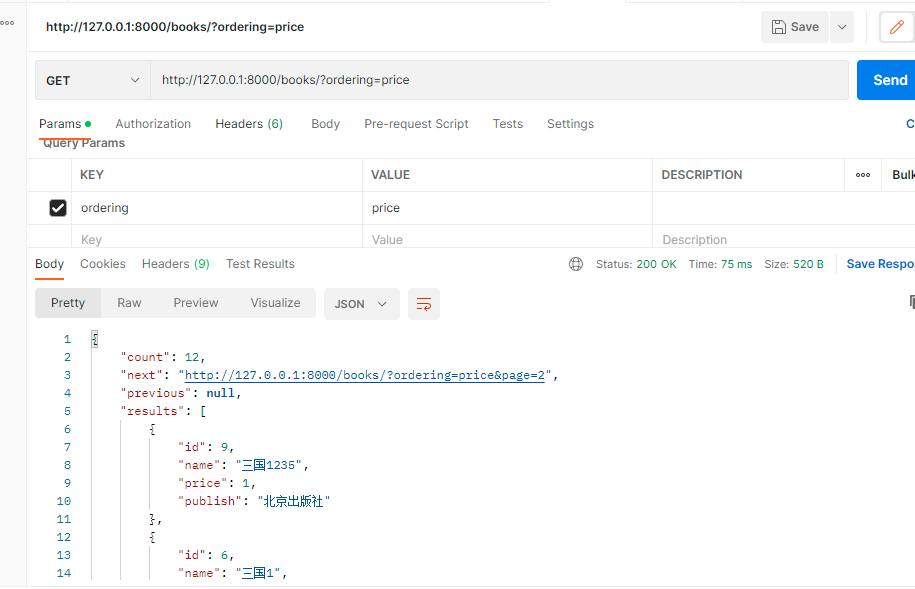This screenshot has height=589, width=915.
Task: Click the wrap lines icon in response toolbar
Action: [424, 304]
